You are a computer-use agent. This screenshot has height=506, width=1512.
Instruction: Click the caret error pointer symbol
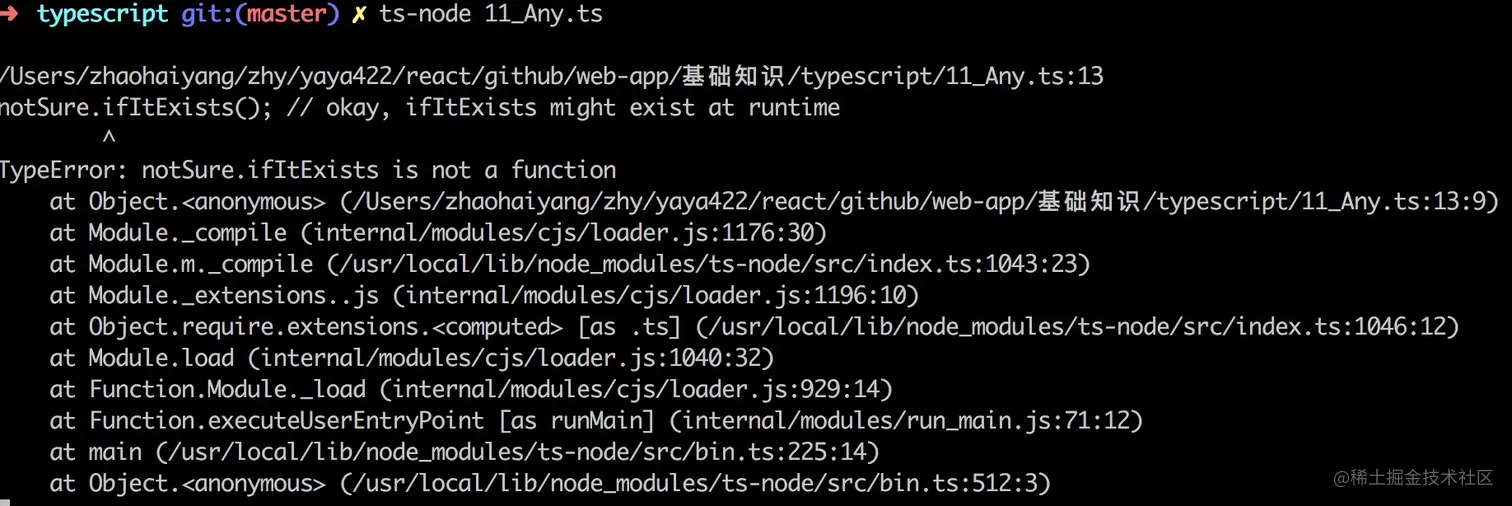tap(109, 138)
